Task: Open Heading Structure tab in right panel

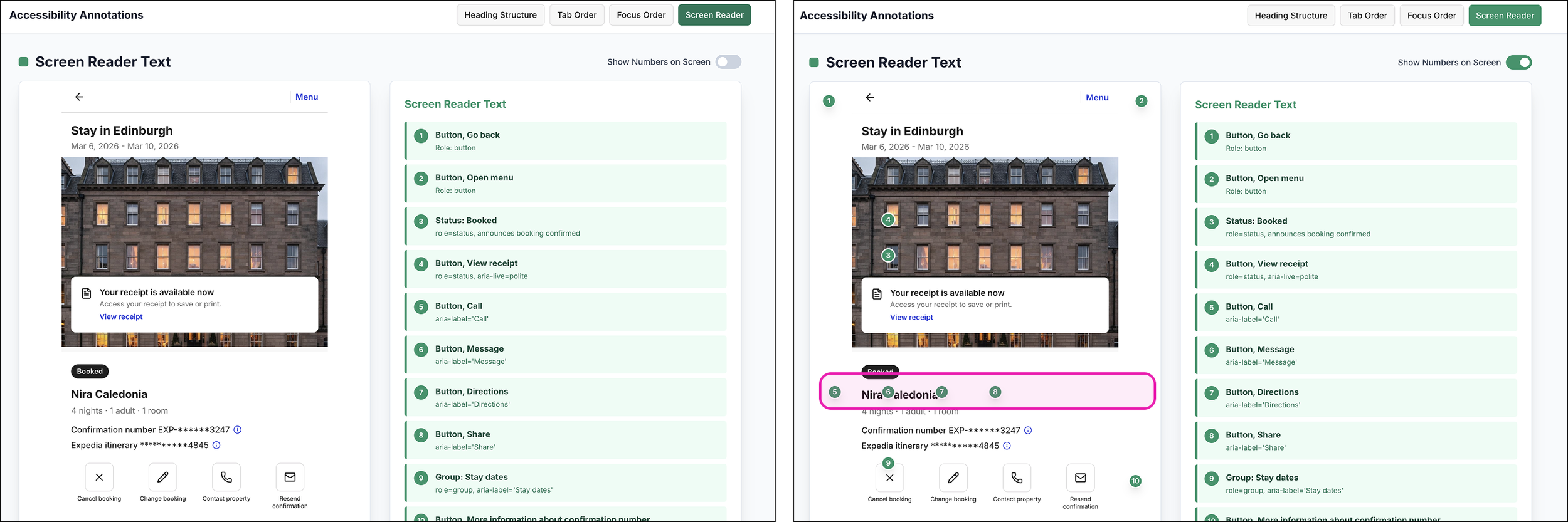Action: click(1291, 16)
